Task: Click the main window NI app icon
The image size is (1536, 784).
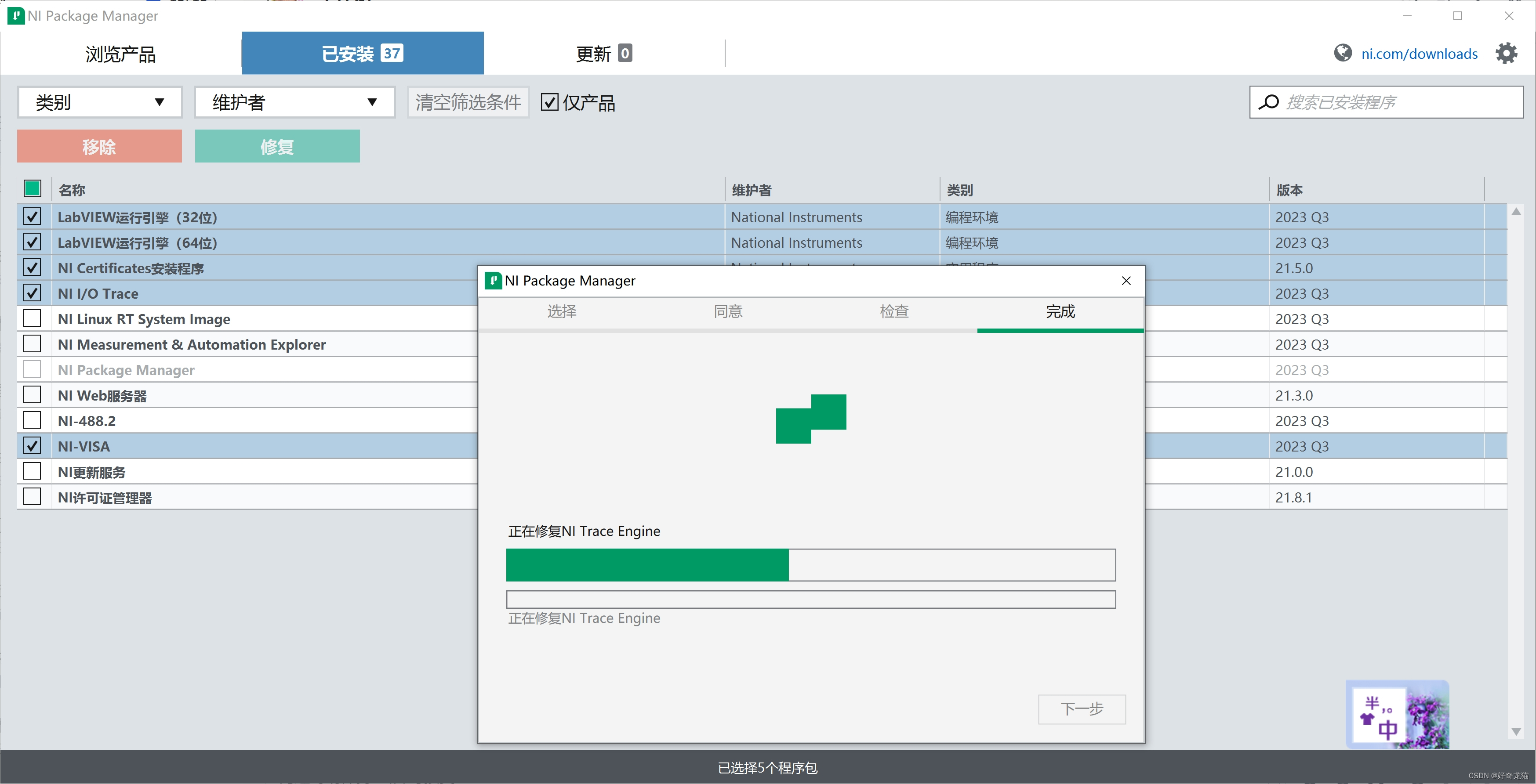Action: tap(15, 15)
